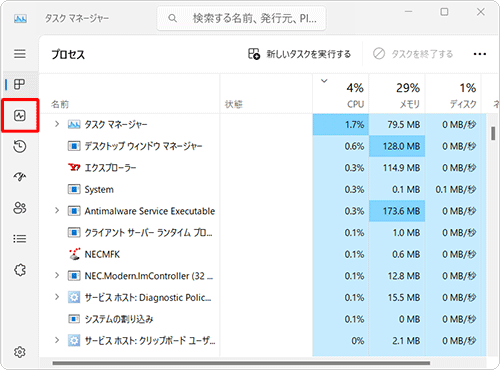Image resolution: width=500 pixels, height=370 pixels.
Task: Click the 0.1 MB/秒 disk cell
Action: pos(453,189)
